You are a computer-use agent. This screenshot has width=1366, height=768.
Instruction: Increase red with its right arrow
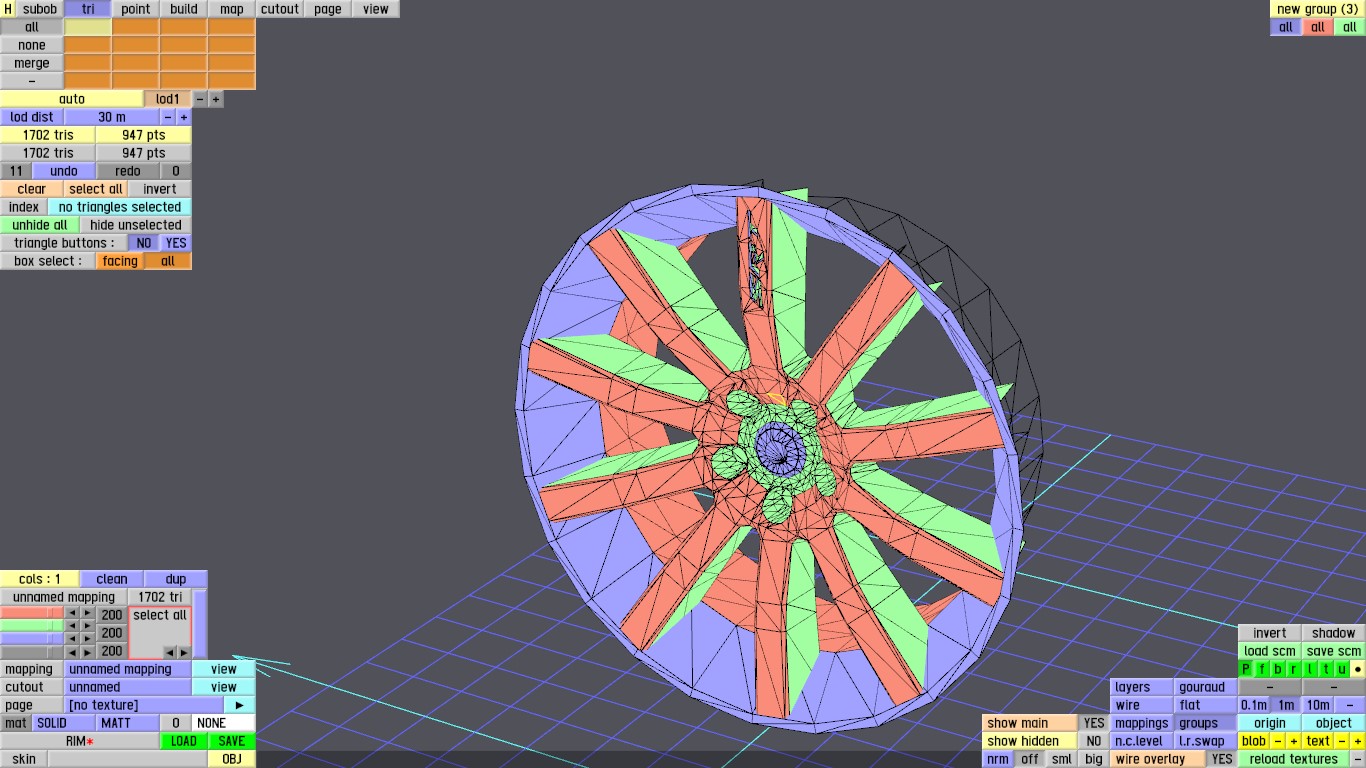[x=88, y=614]
